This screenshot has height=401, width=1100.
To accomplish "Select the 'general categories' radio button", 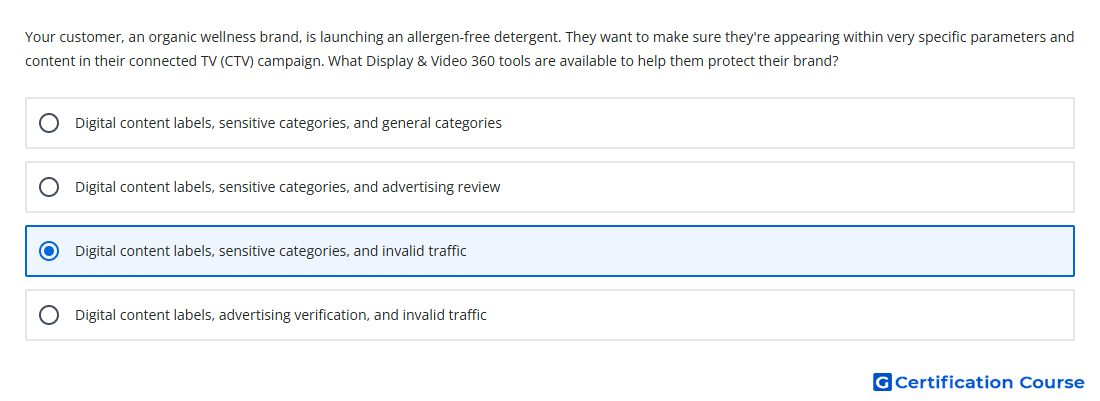I will [x=48, y=123].
